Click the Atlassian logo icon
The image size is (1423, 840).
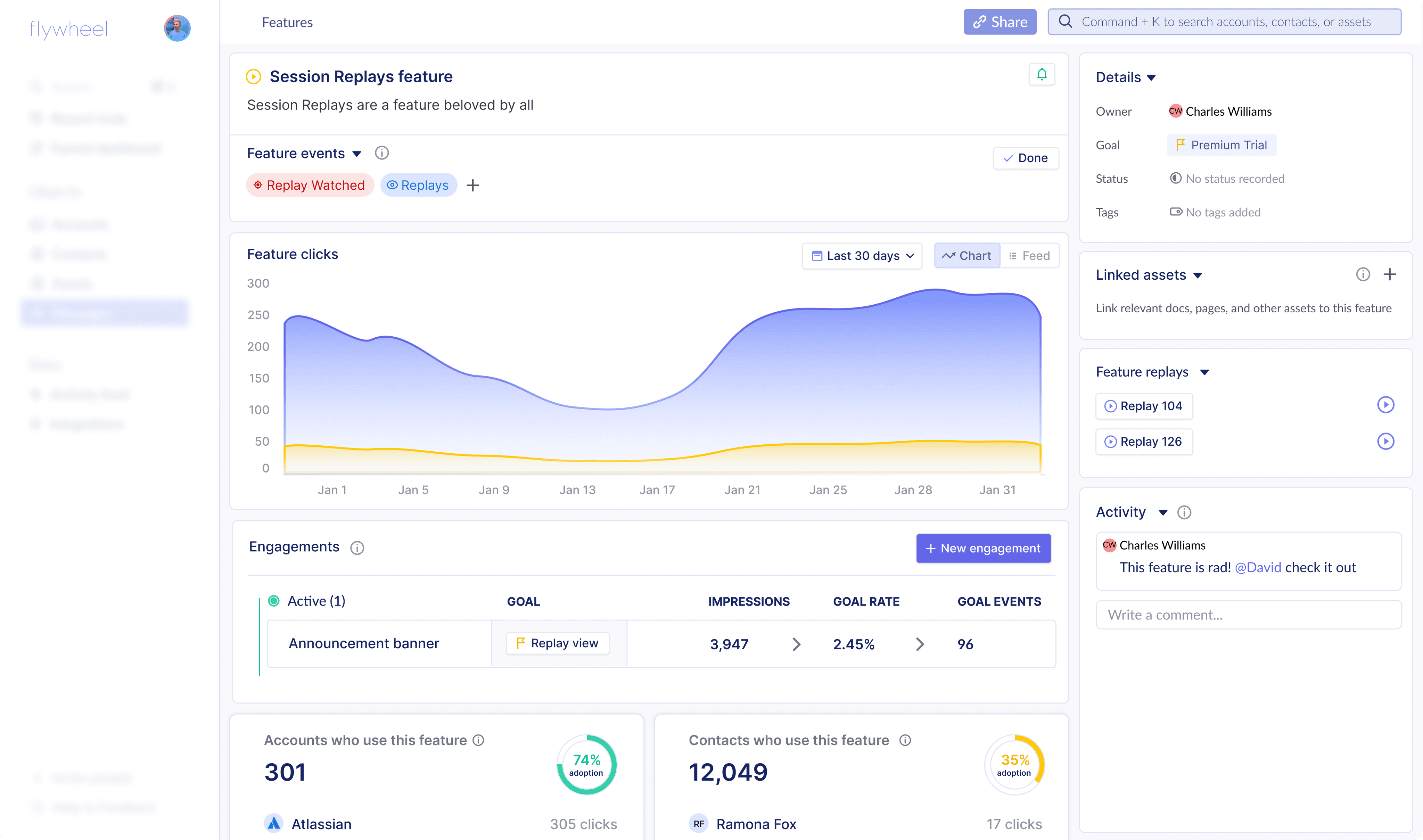pos(274,823)
